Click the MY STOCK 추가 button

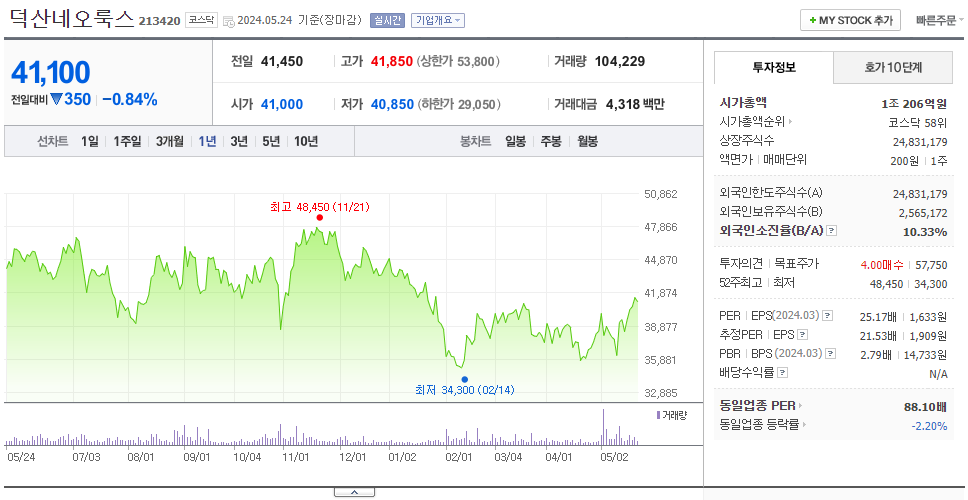850,20
